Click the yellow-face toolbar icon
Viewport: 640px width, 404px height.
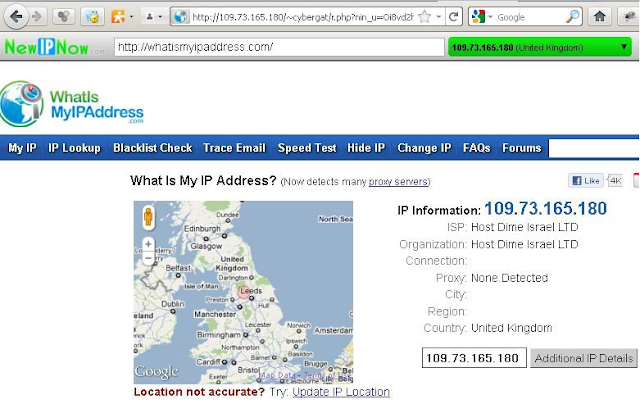tap(92, 17)
